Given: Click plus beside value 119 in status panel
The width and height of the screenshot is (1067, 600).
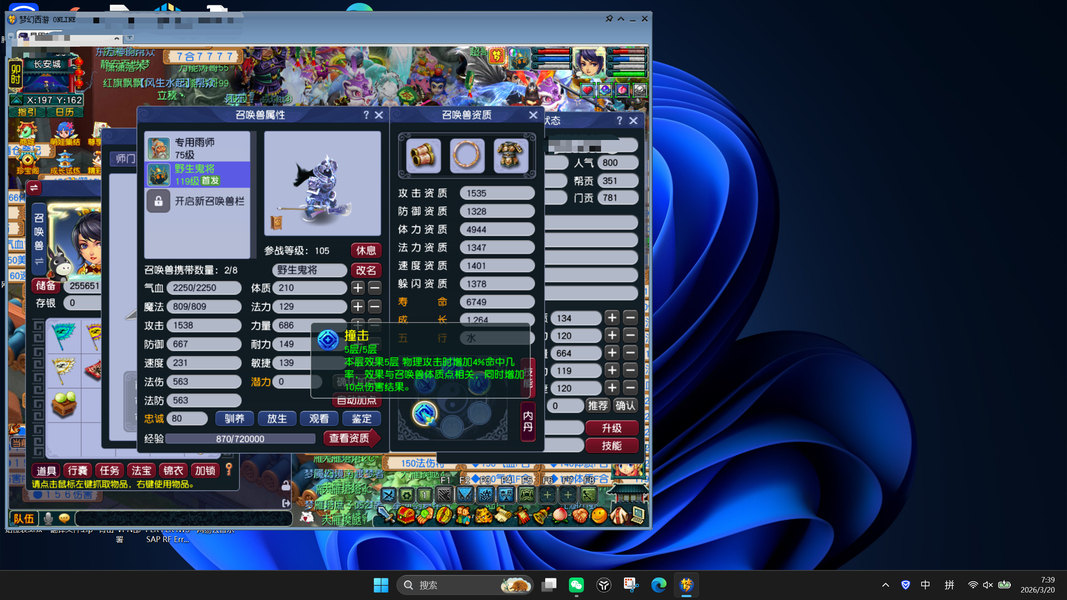Looking at the screenshot, I should [x=612, y=371].
